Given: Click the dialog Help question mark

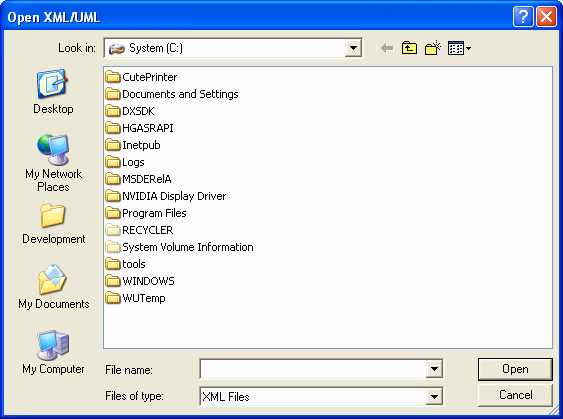Looking at the screenshot, I should pos(523,17).
